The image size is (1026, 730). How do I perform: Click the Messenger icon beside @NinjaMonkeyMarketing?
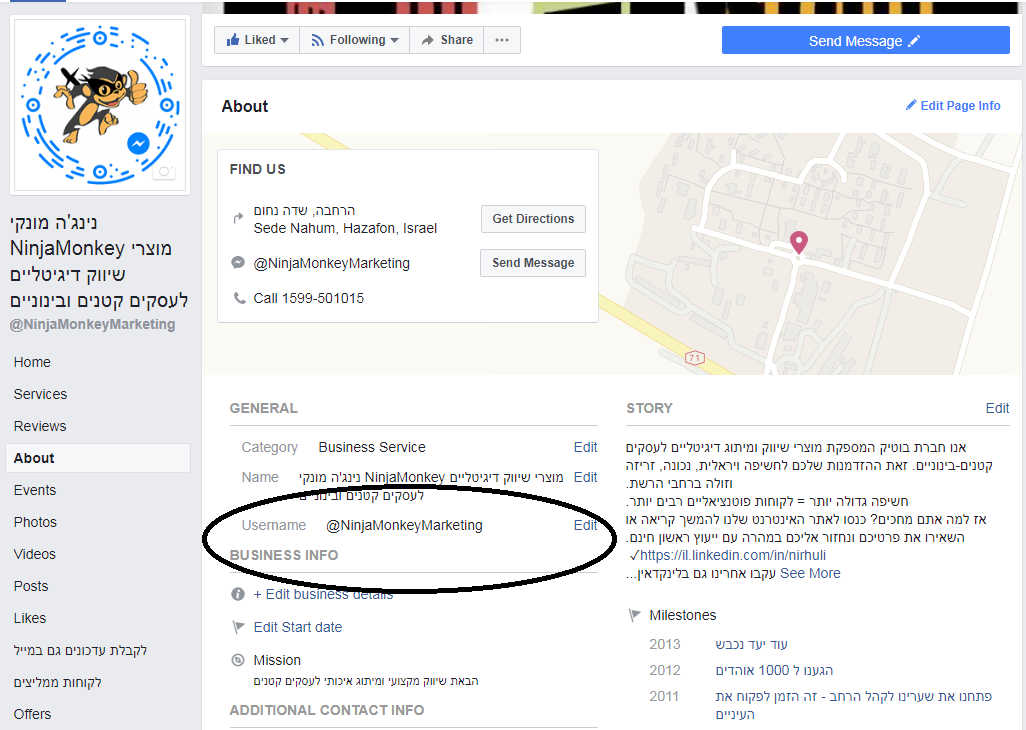(x=238, y=263)
